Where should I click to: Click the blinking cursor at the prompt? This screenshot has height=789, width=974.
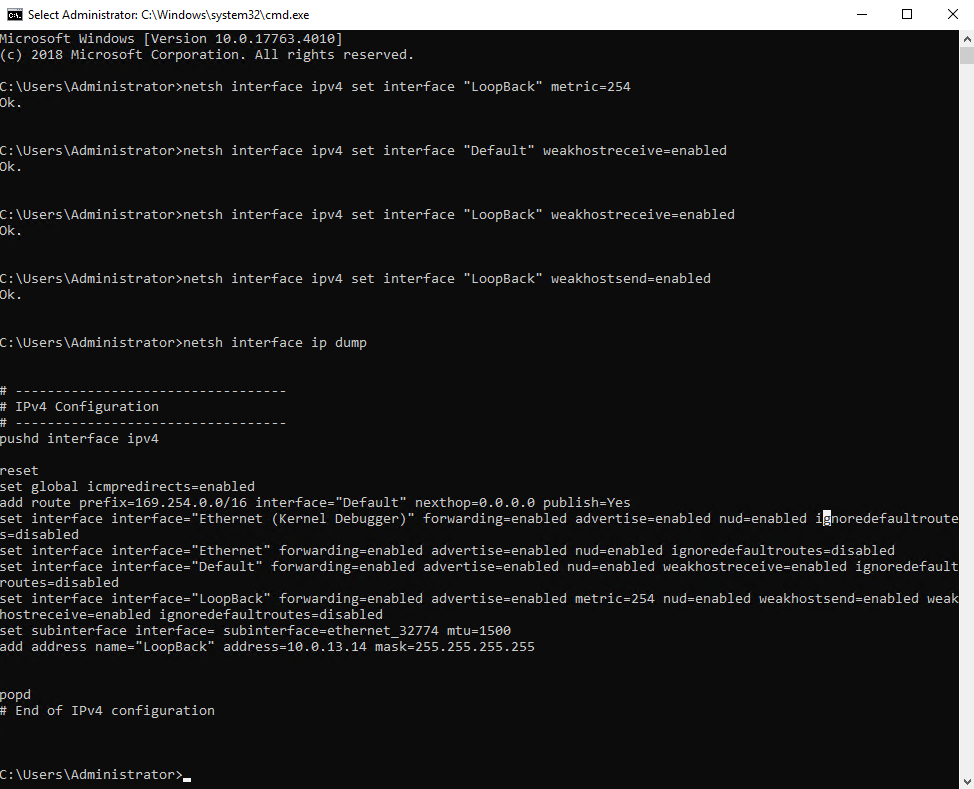(184, 777)
